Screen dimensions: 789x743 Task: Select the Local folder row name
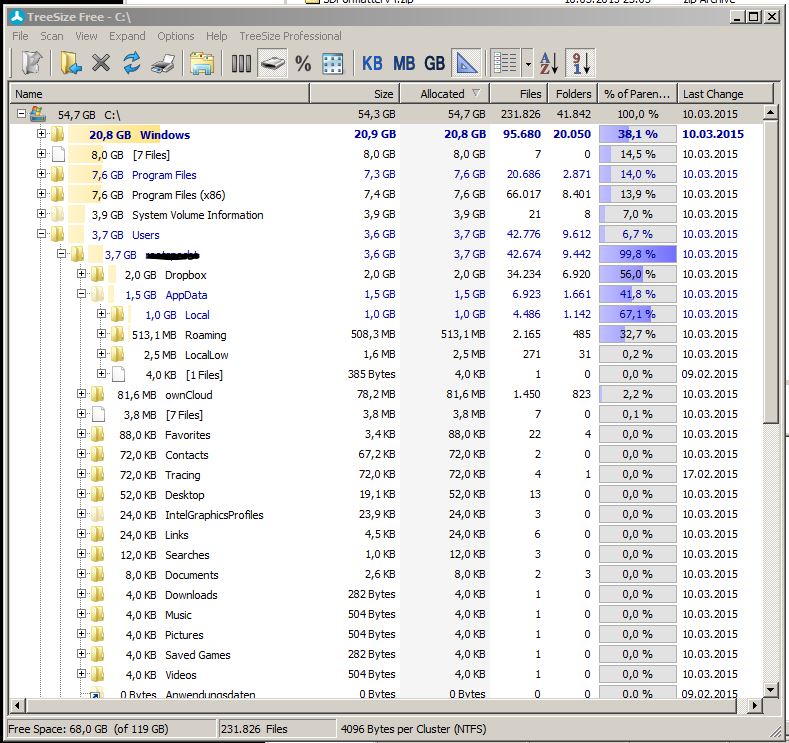pos(197,315)
